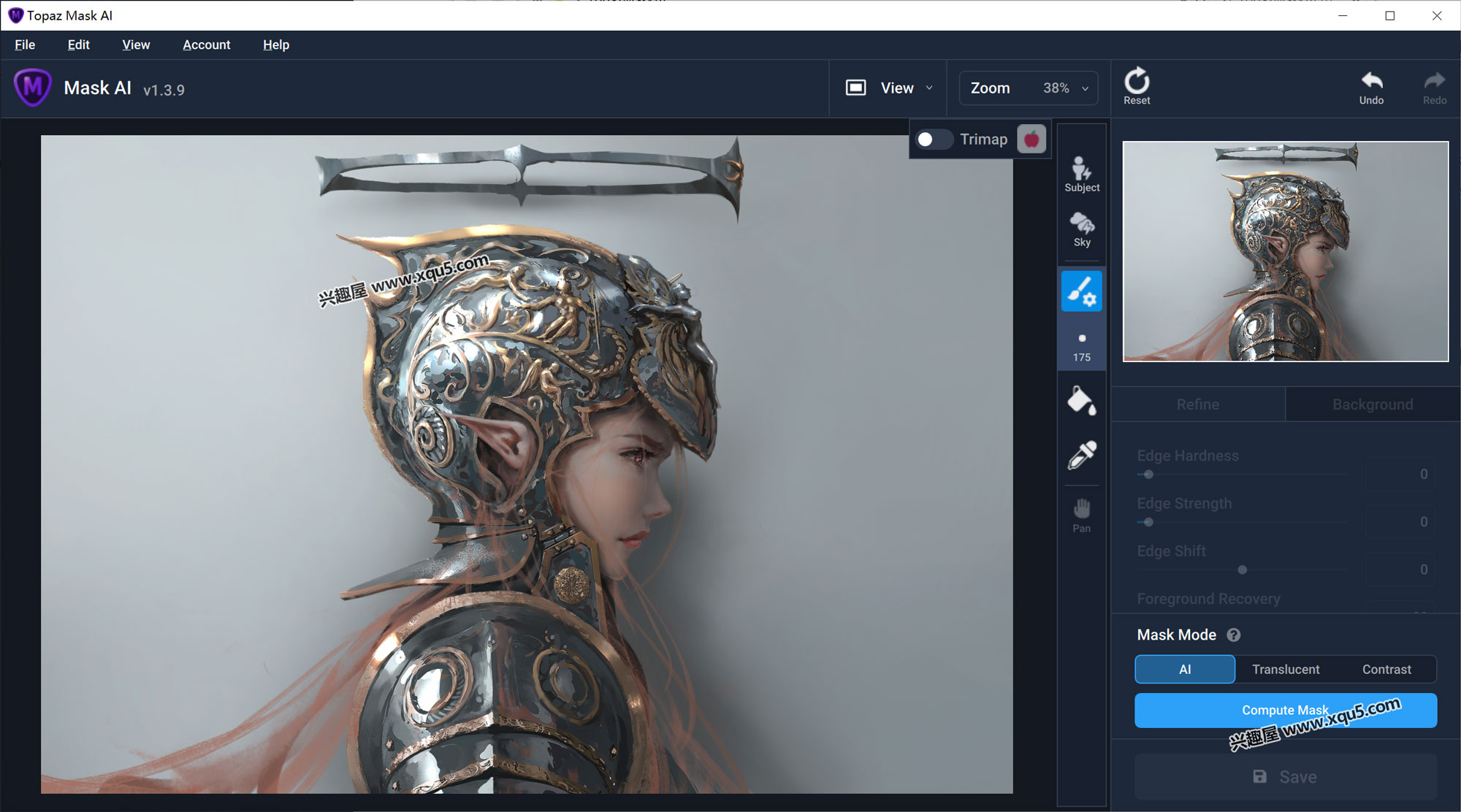The height and width of the screenshot is (812, 1461).
Task: Click the Redo arrow
Action: (1435, 88)
